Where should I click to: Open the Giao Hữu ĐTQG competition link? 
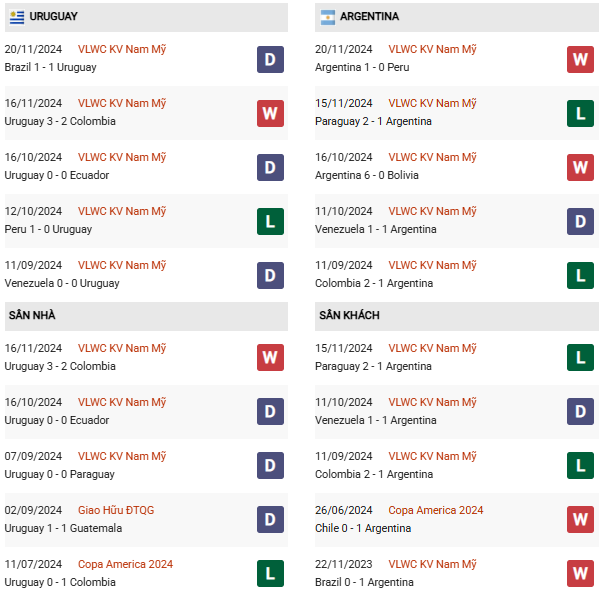click(x=116, y=510)
